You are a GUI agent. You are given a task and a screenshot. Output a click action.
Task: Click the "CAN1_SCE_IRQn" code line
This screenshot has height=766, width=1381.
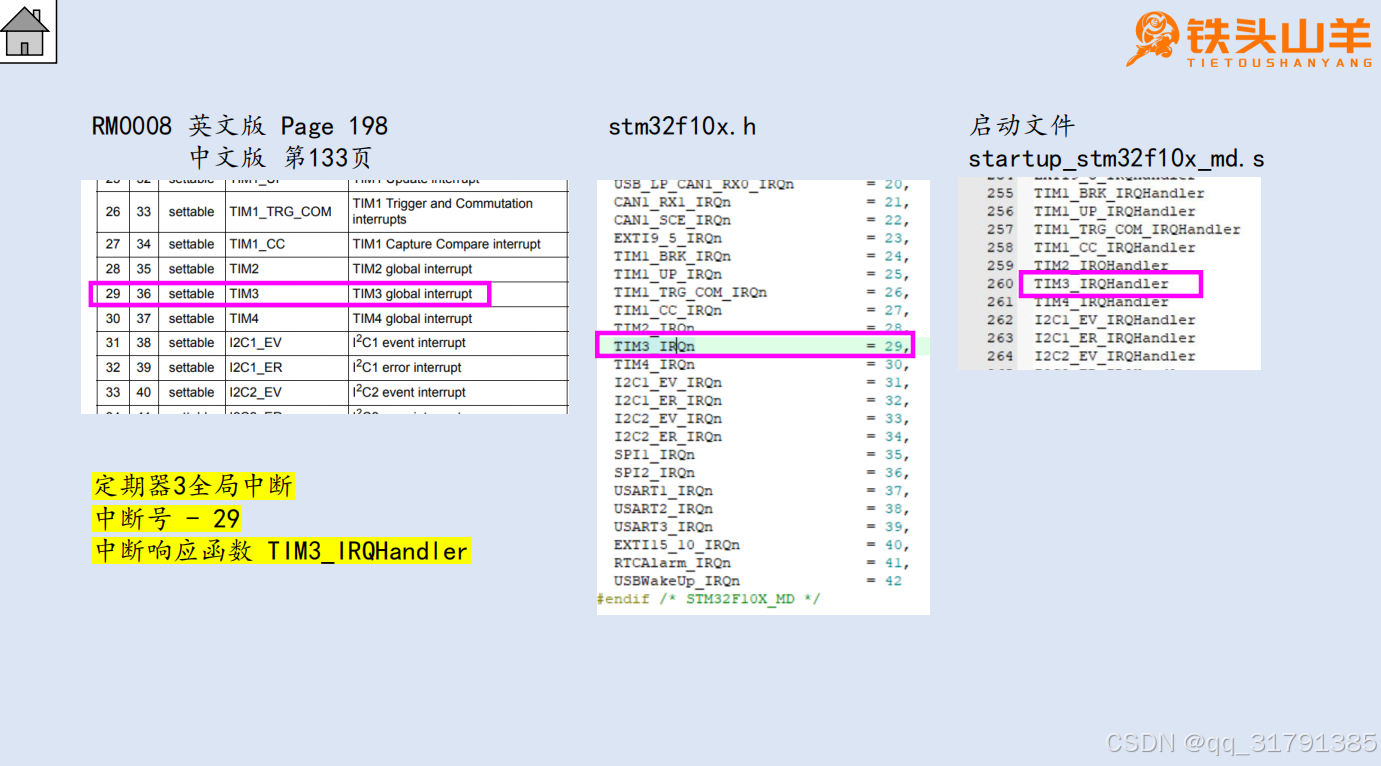(761, 220)
